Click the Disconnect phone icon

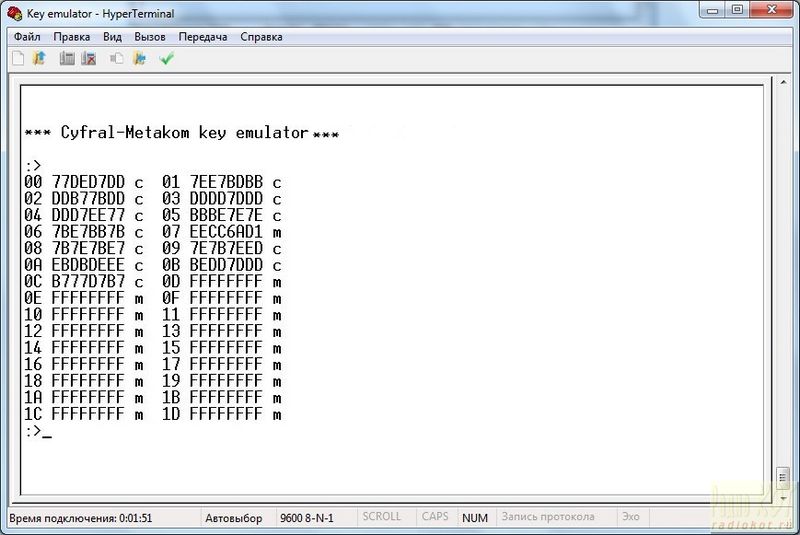[x=89, y=59]
